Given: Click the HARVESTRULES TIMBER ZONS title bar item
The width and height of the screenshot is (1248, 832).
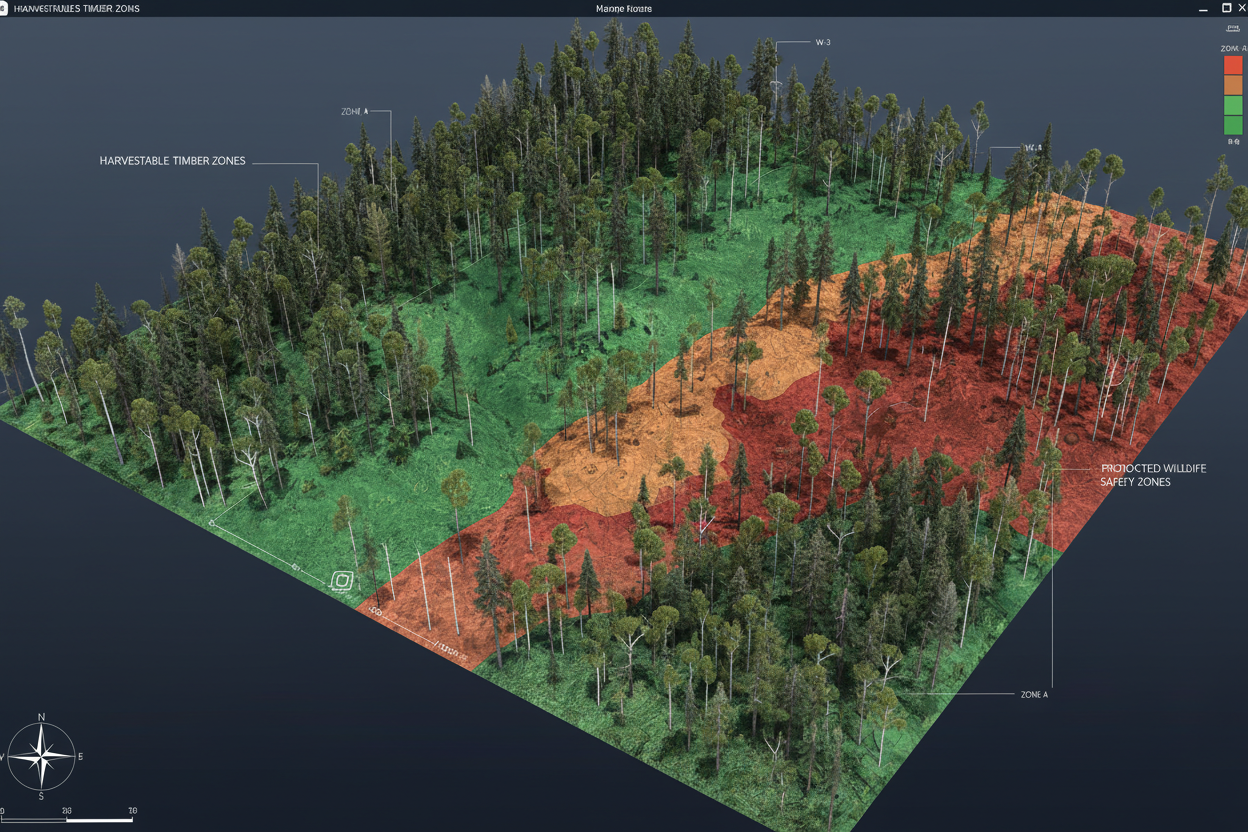Looking at the screenshot, I should click(x=75, y=8).
